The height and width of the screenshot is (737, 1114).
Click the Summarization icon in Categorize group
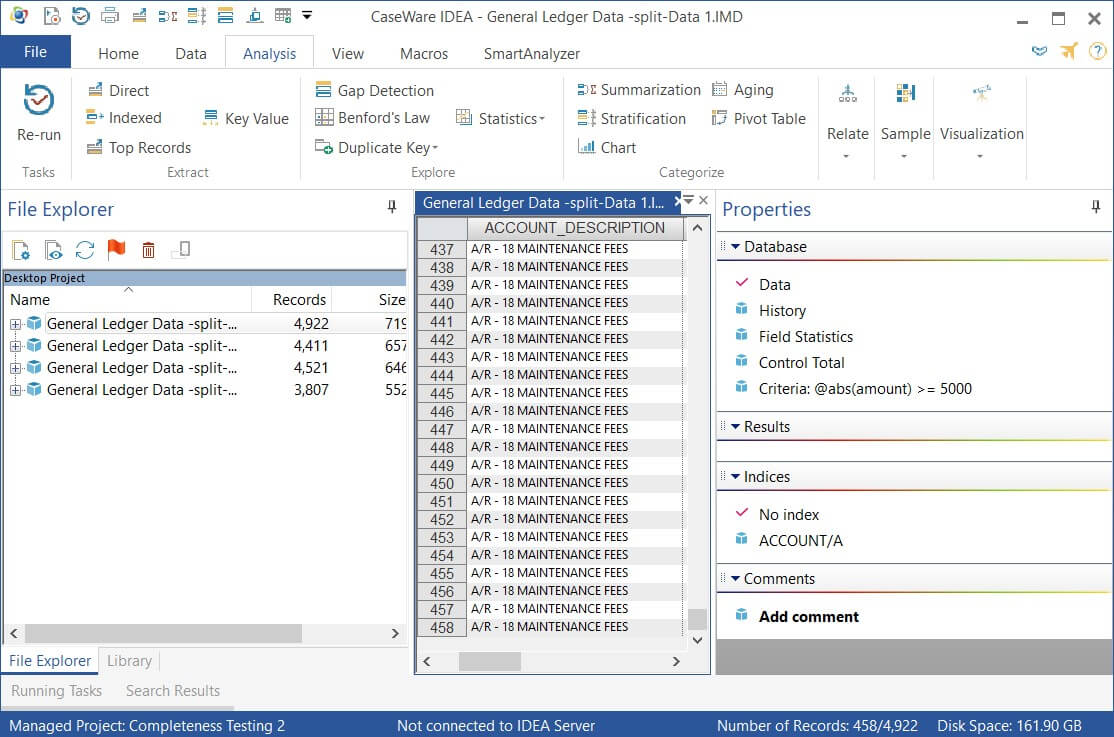click(586, 90)
